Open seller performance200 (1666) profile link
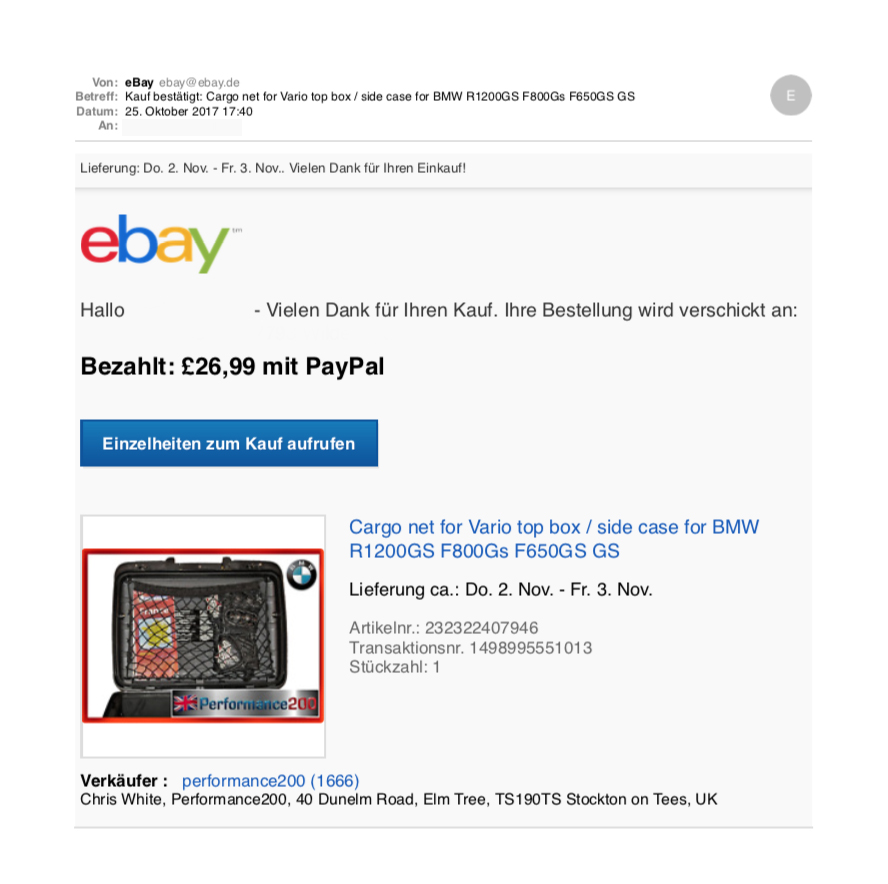The image size is (888, 884). [270, 781]
